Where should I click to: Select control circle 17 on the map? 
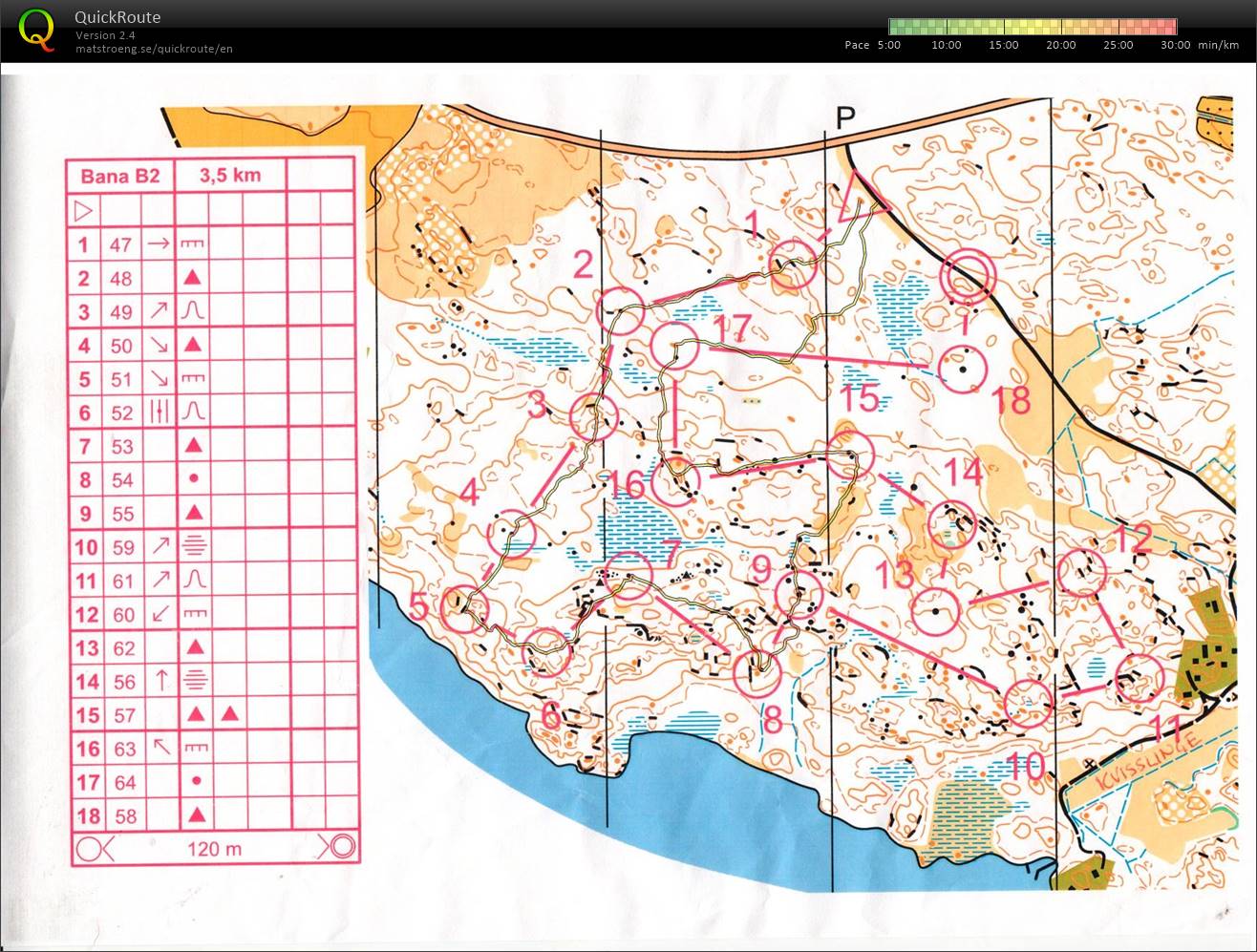pos(674,347)
